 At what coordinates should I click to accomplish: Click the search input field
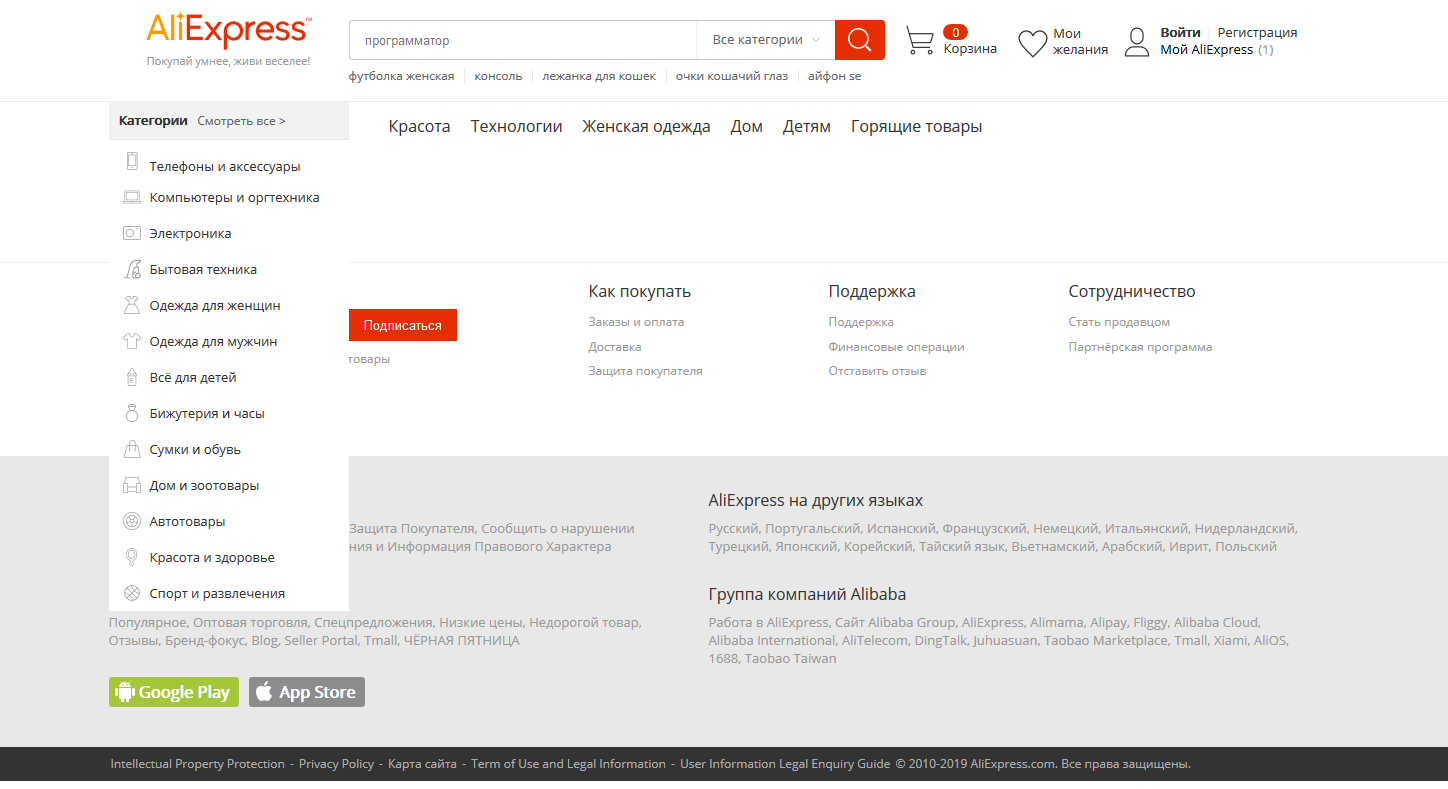523,40
